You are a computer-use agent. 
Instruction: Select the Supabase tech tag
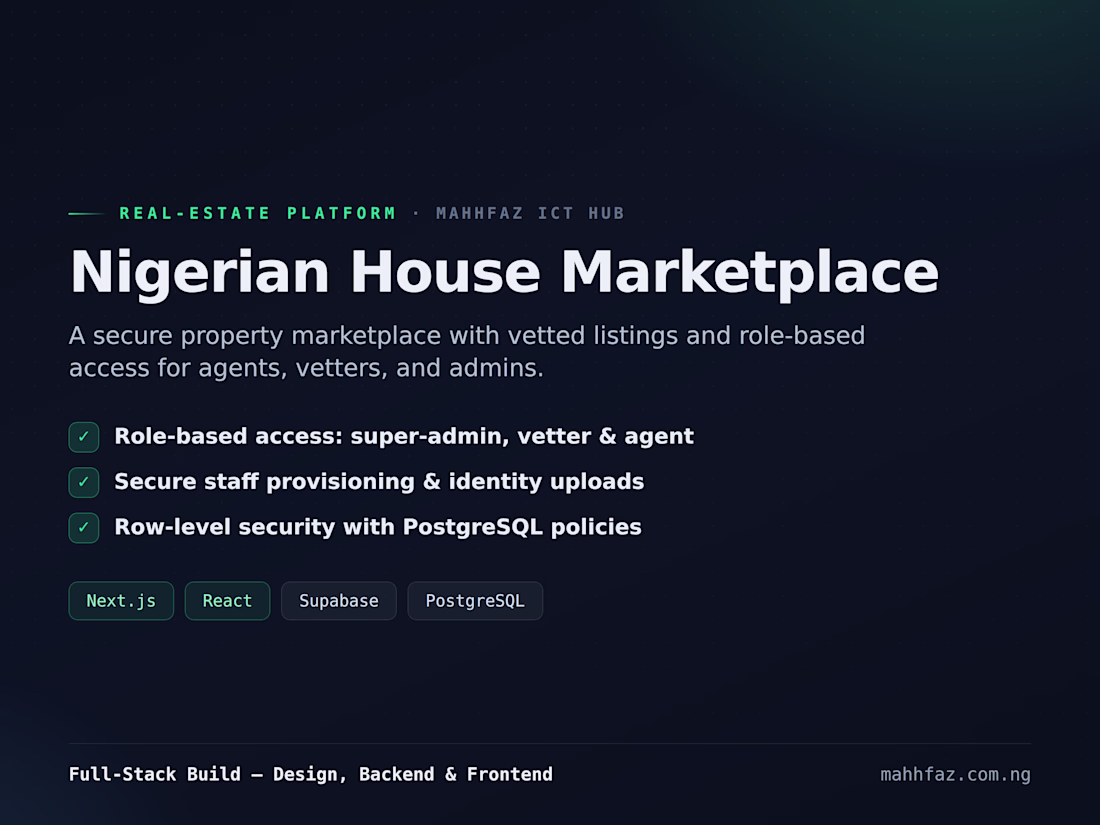pos(339,601)
